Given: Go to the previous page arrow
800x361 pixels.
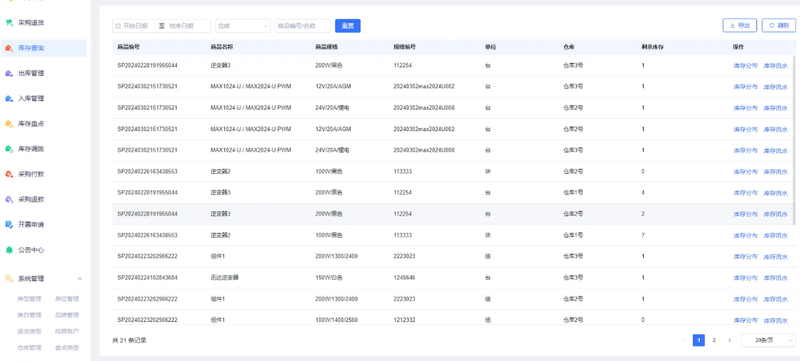Looking at the screenshot, I should click(x=683, y=340).
